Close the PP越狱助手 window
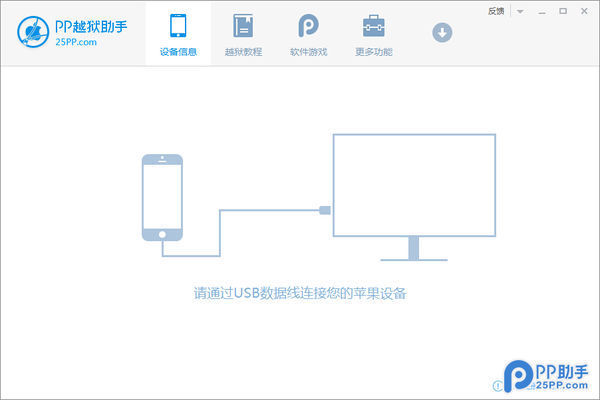 [584, 11]
